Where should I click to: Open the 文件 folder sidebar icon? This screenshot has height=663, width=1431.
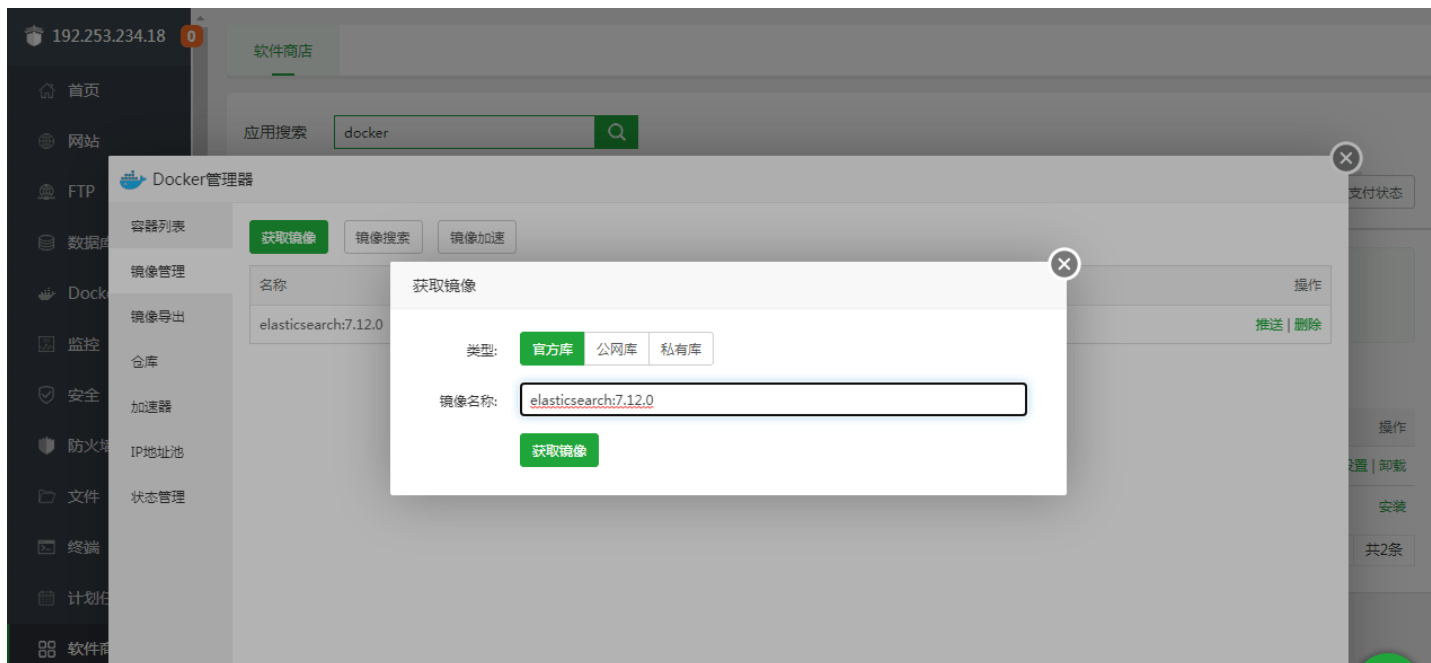pos(46,496)
